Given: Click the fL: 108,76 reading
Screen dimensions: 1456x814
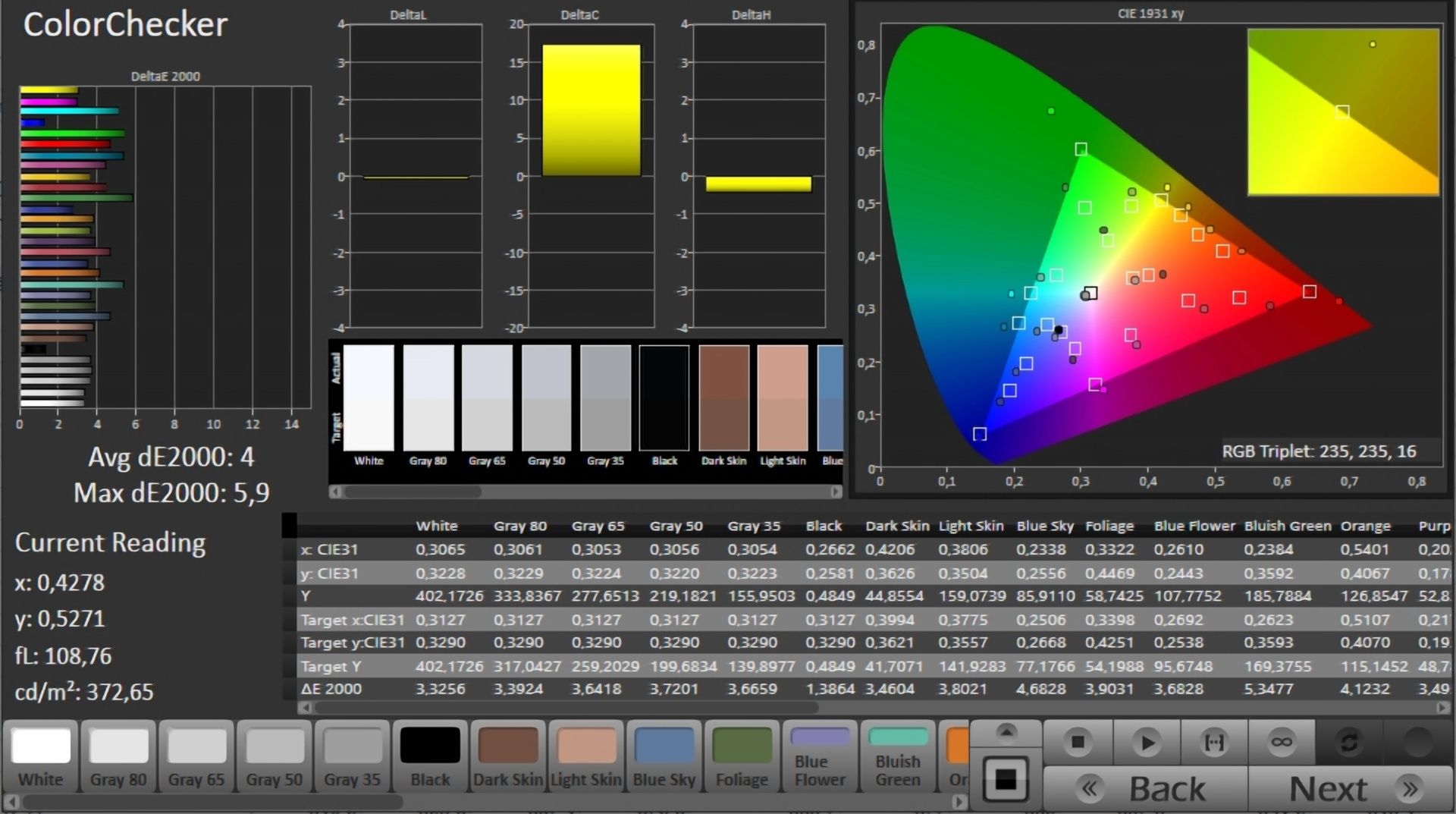Looking at the screenshot, I should (63, 655).
